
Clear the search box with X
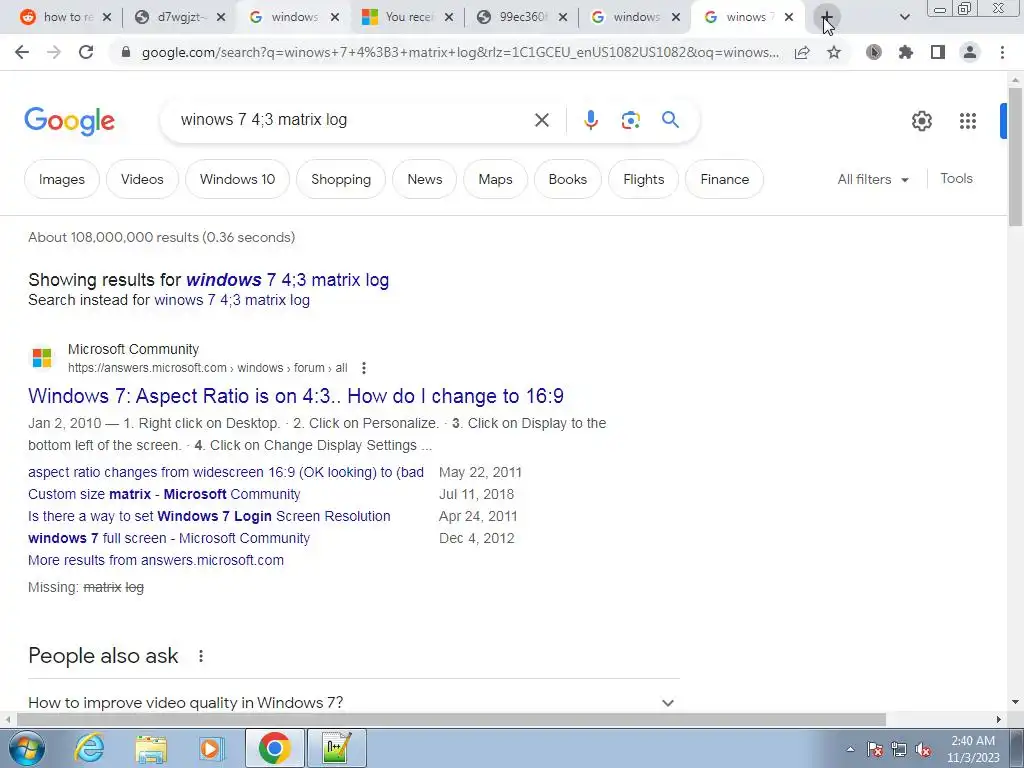click(x=541, y=120)
